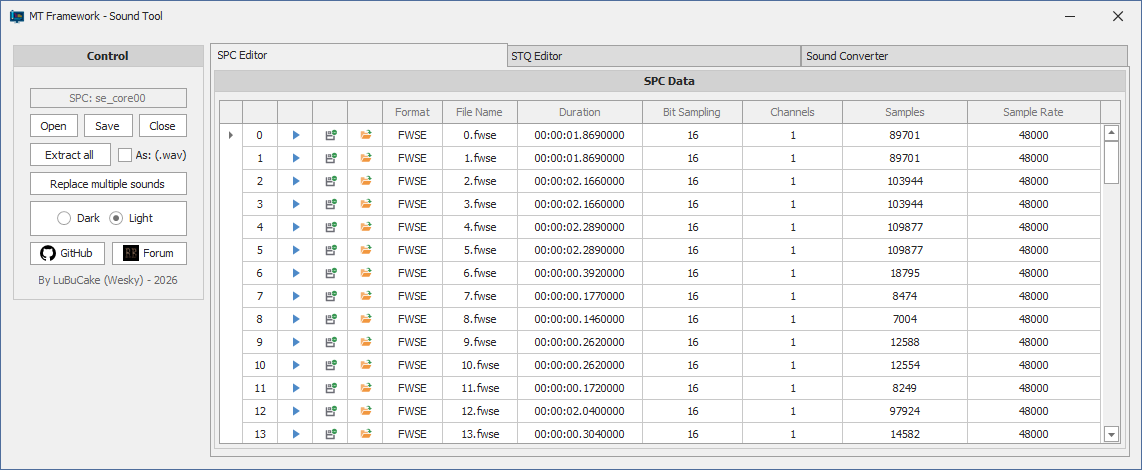Click the replace folder icon for row 2
The width and height of the screenshot is (1142, 470).
click(x=366, y=181)
